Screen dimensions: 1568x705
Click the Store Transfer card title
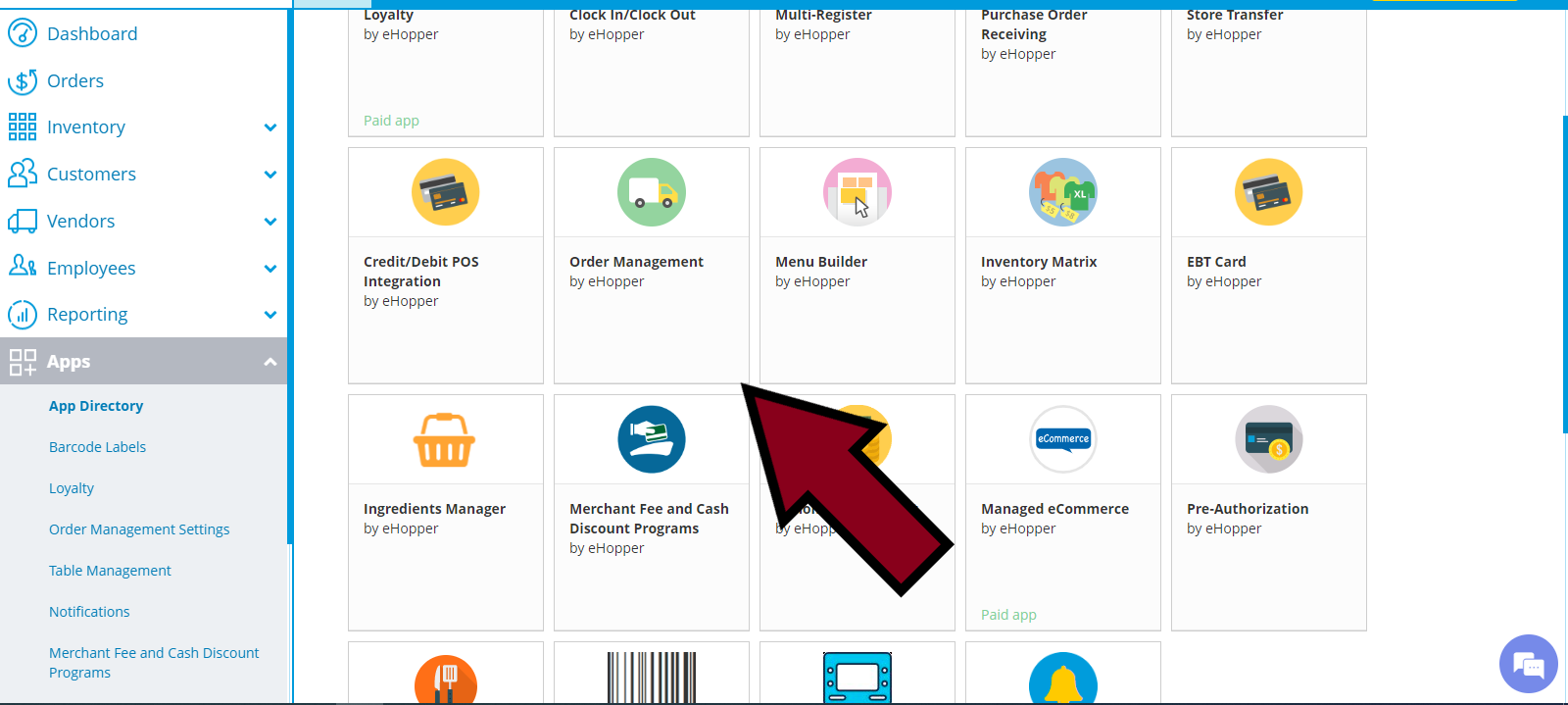click(1235, 15)
